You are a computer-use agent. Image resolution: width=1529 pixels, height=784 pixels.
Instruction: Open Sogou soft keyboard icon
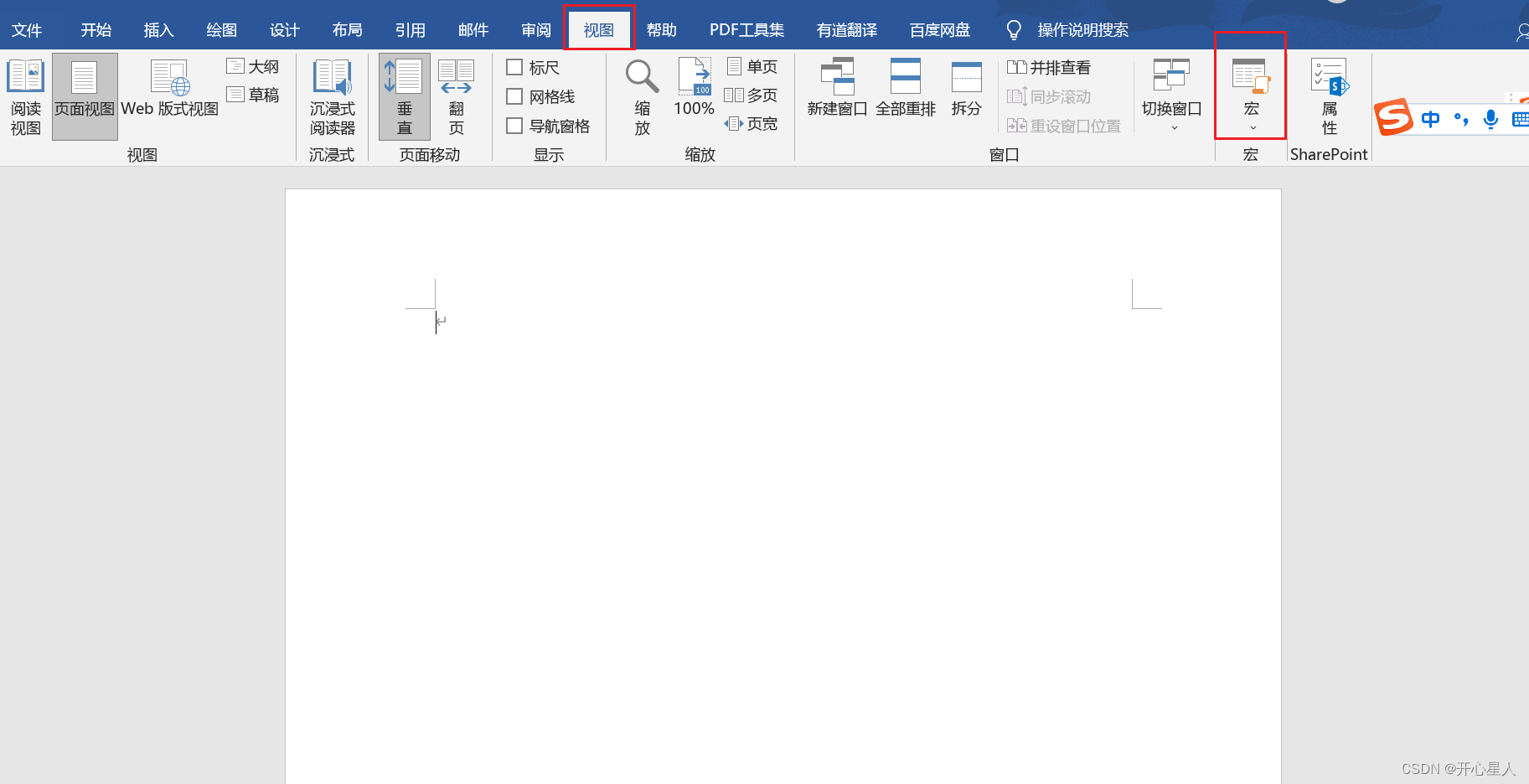(x=1520, y=119)
